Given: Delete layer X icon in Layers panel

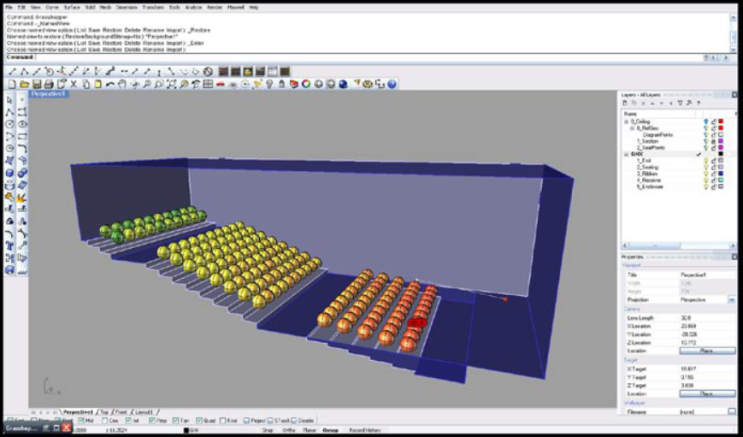Looking at the screenshot, I should (x=643, y=103).
